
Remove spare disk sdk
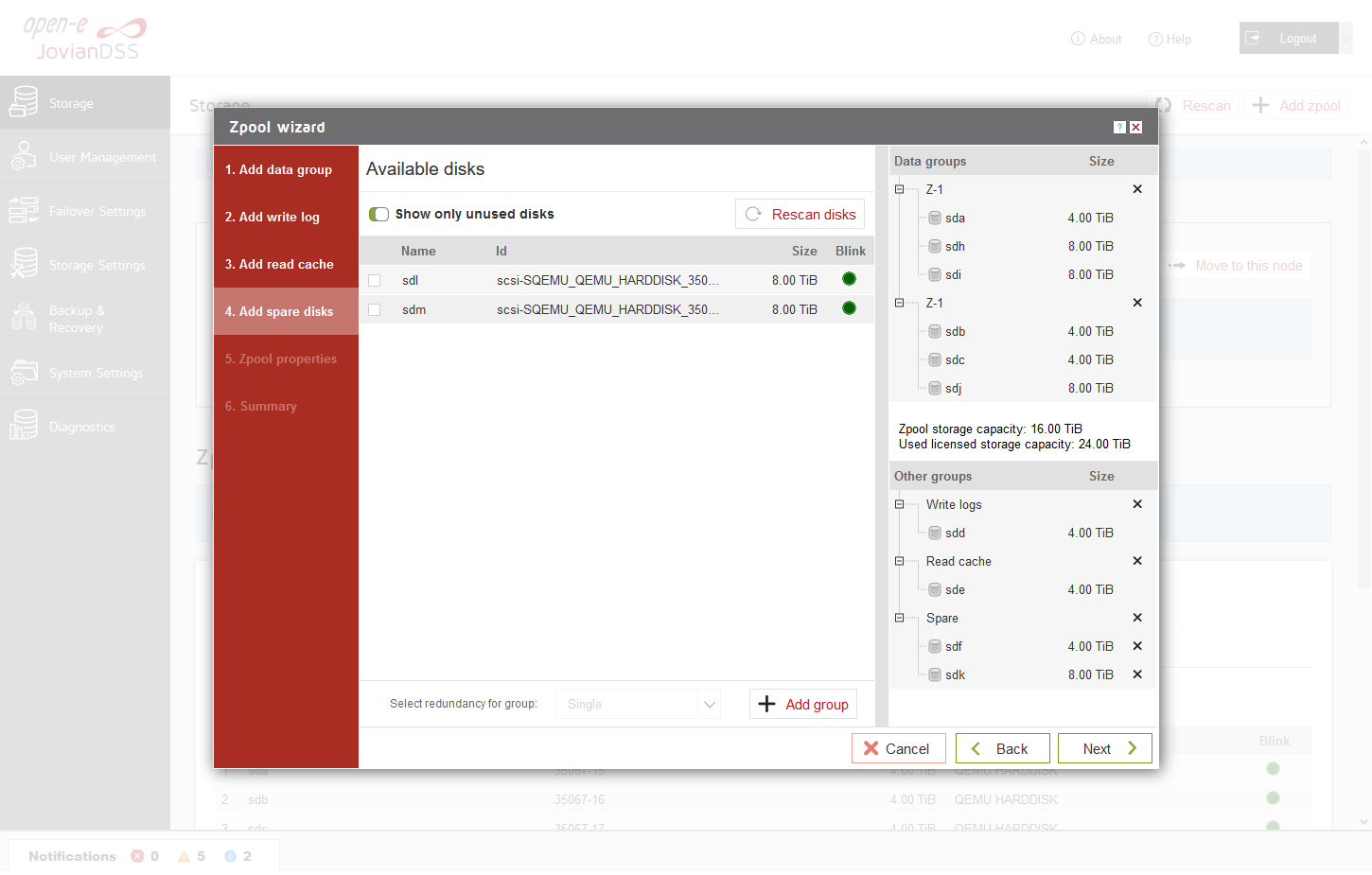pyautogui.click(x=1137, y=674)
